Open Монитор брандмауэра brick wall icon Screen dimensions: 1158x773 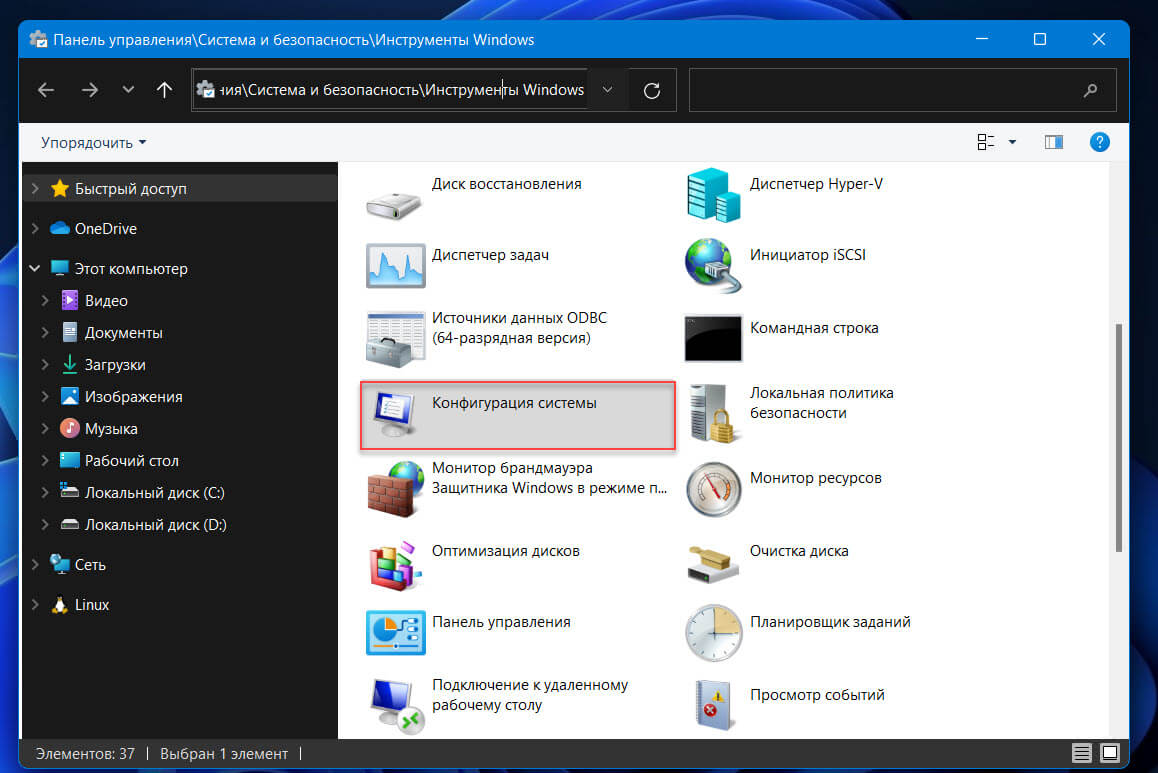395,487
